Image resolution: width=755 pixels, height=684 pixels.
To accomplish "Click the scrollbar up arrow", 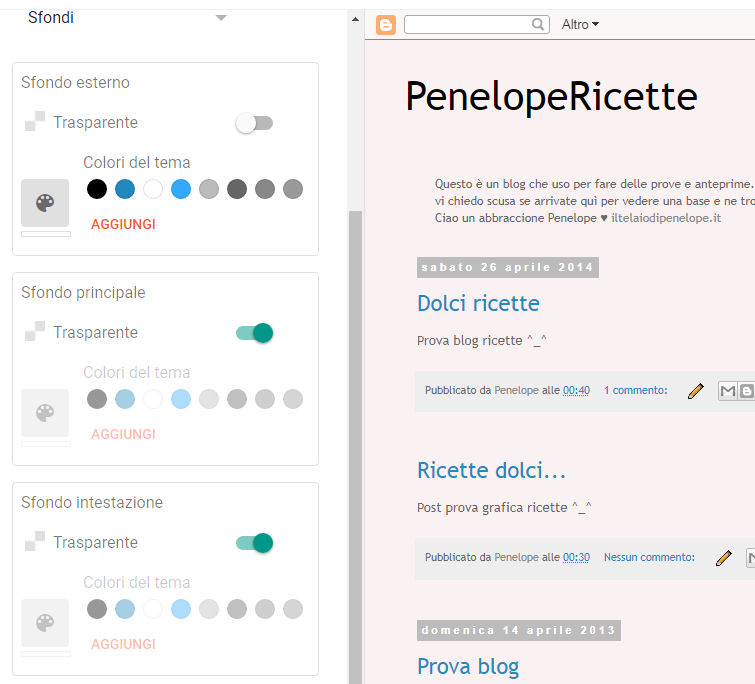I will click(x=355, y=20).
